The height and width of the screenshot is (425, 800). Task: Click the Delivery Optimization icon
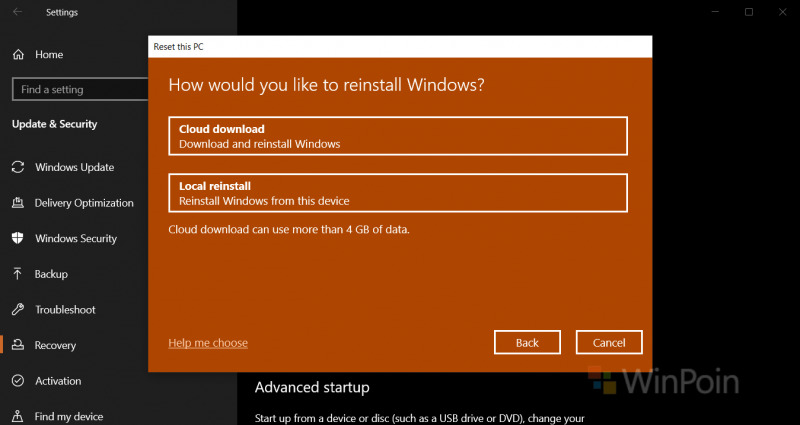pos(18,203)
